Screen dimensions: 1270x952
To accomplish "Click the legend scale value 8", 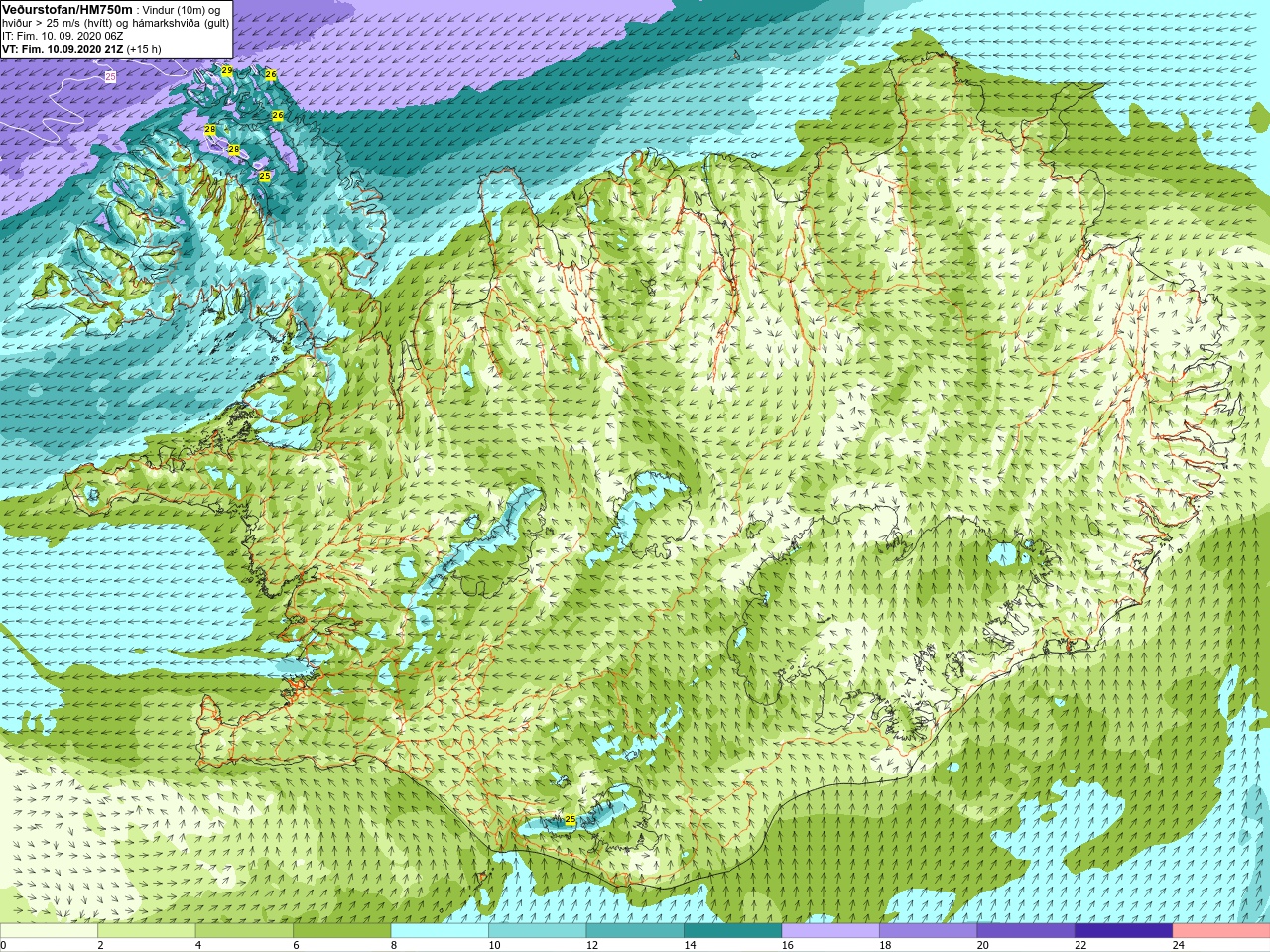I will click(394, 945).
